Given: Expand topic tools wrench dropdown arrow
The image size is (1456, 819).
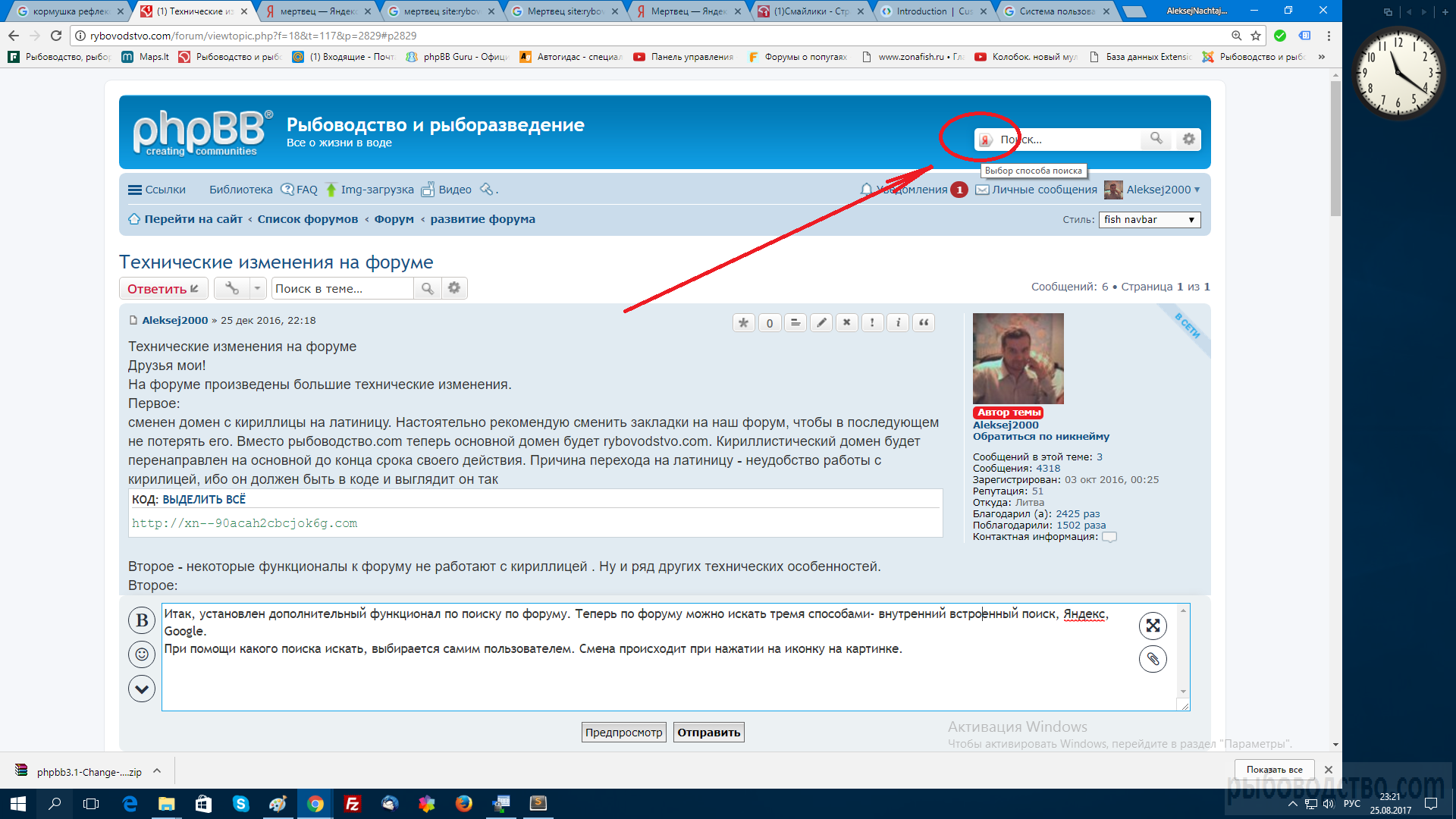Looking at the screenshot, I should pos(258,288).
